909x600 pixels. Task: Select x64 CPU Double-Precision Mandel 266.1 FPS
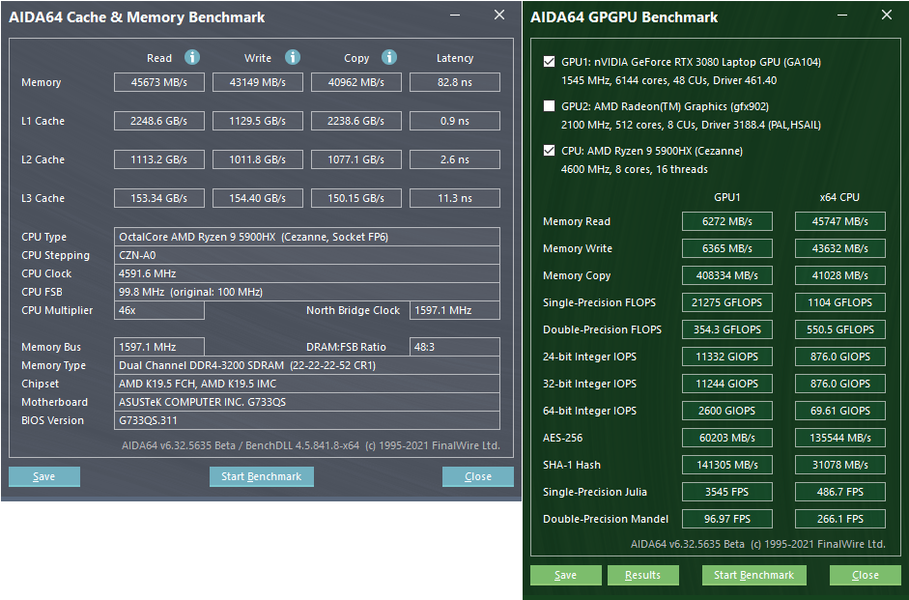840,519
